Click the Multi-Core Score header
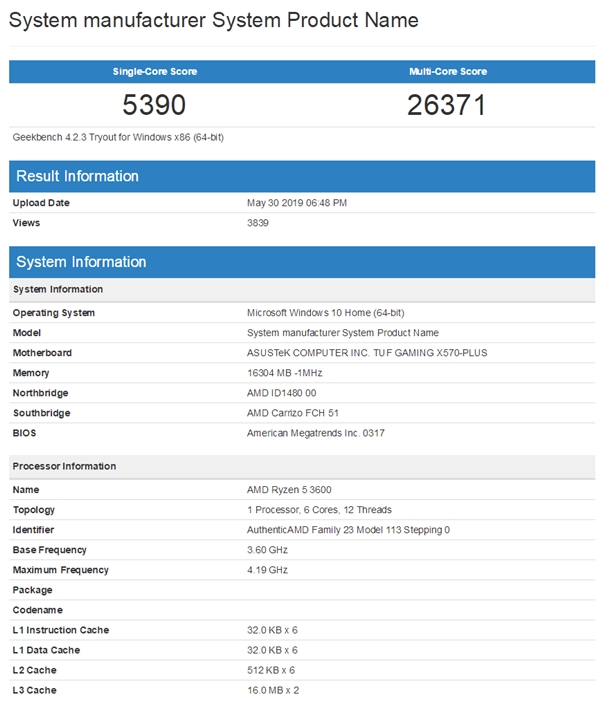This screenshot has height=710, width=600. pyautogui.click(x=446, y=72)
